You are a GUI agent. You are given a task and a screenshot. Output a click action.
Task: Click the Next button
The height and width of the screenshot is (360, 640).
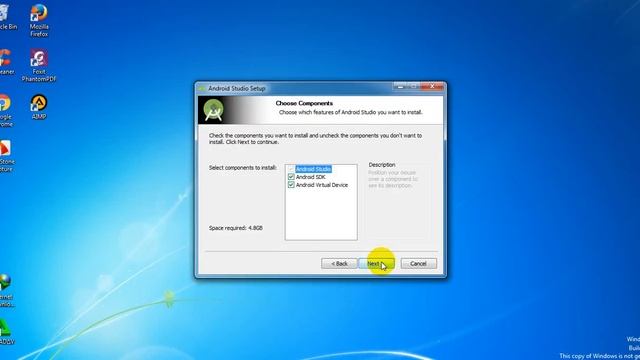coord(376,264)
